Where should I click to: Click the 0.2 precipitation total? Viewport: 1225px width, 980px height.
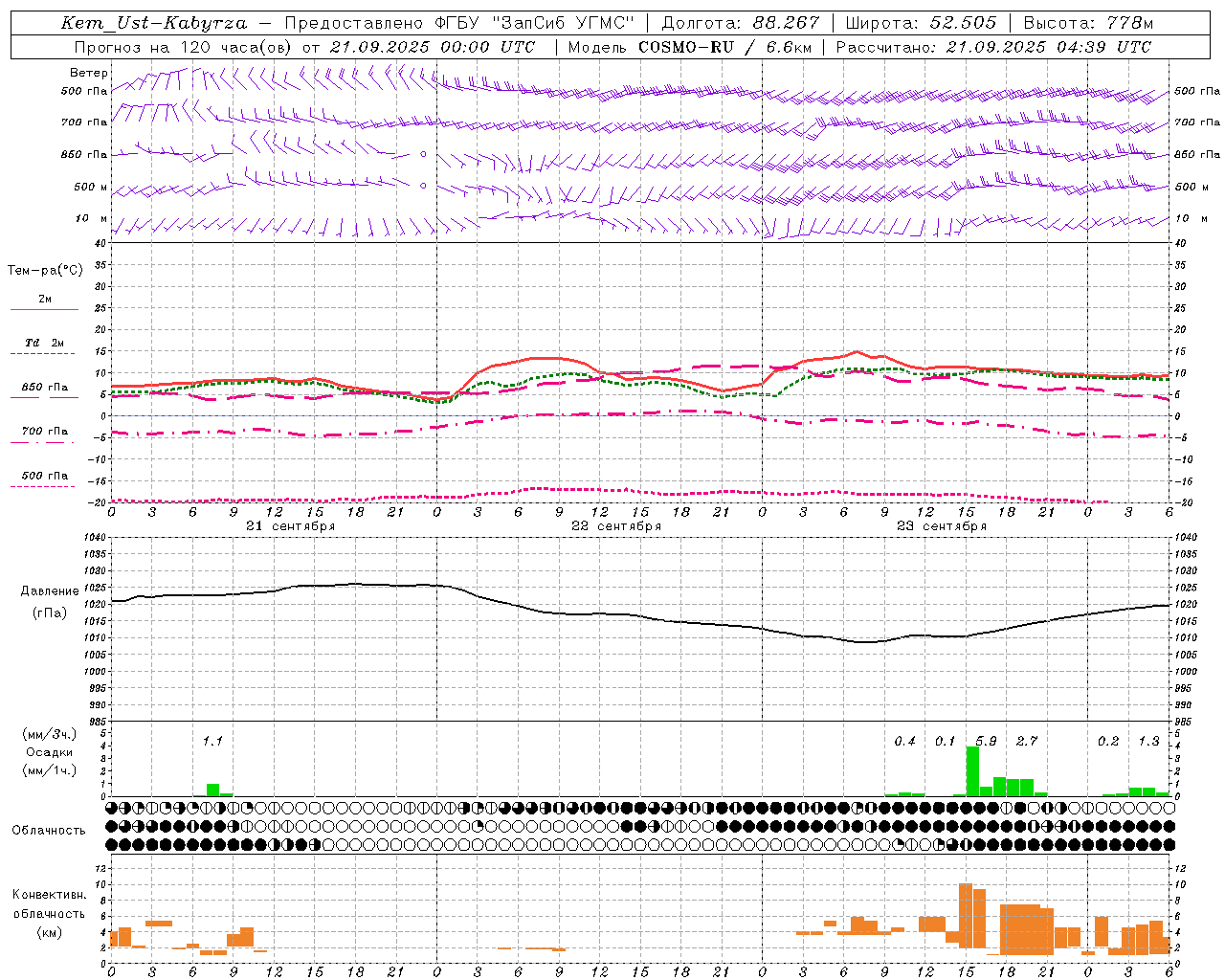[1108, 741]
